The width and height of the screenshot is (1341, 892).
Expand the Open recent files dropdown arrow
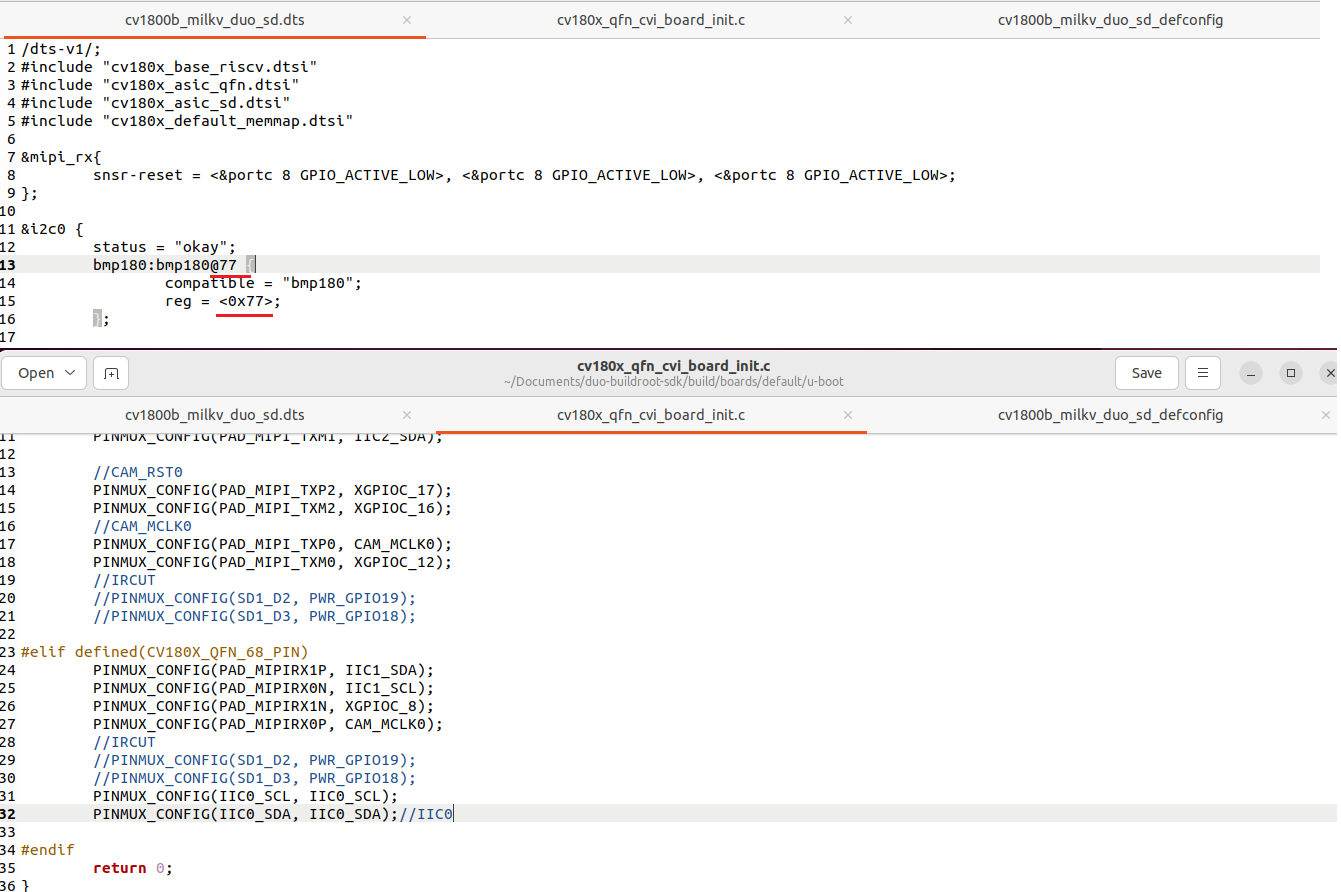pos(70,373)
